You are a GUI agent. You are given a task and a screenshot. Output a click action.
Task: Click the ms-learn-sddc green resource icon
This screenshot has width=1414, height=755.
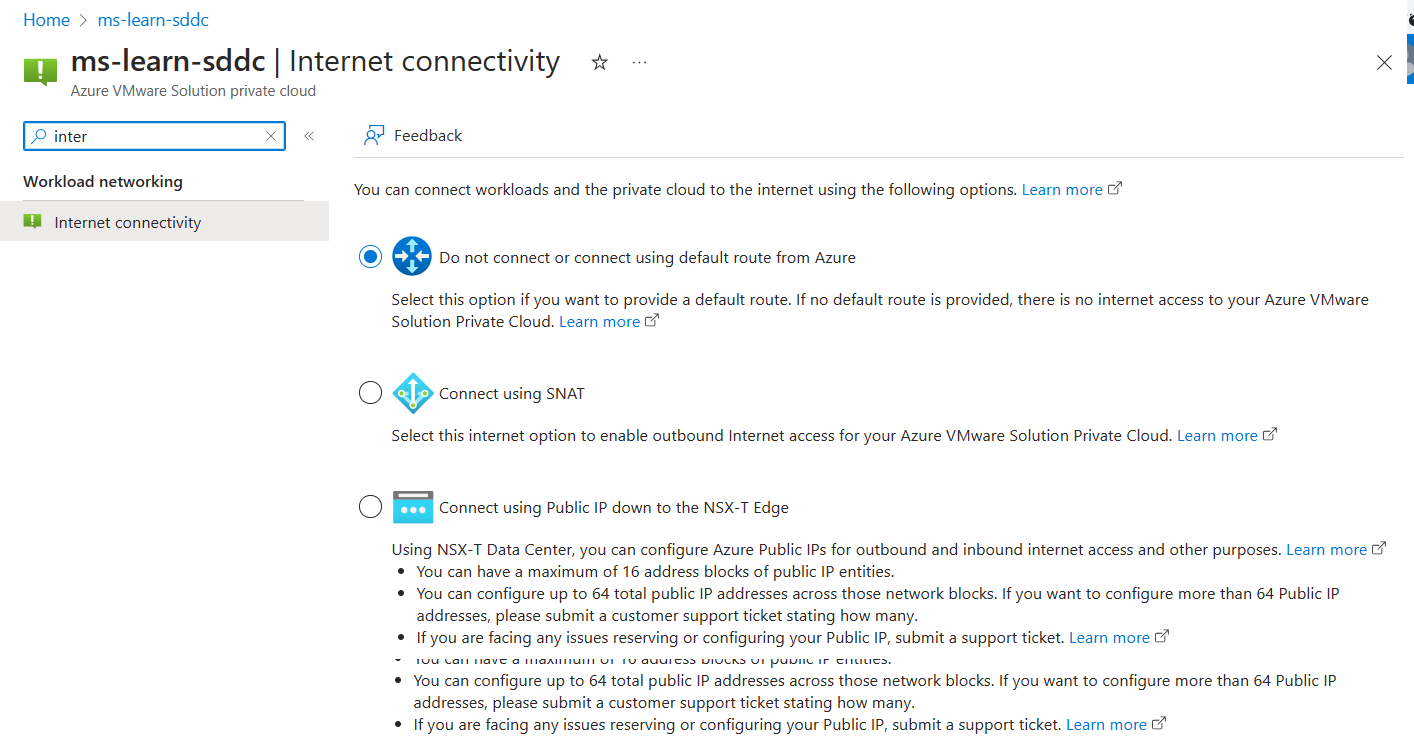pyautogui.click(x=40, y=70)
